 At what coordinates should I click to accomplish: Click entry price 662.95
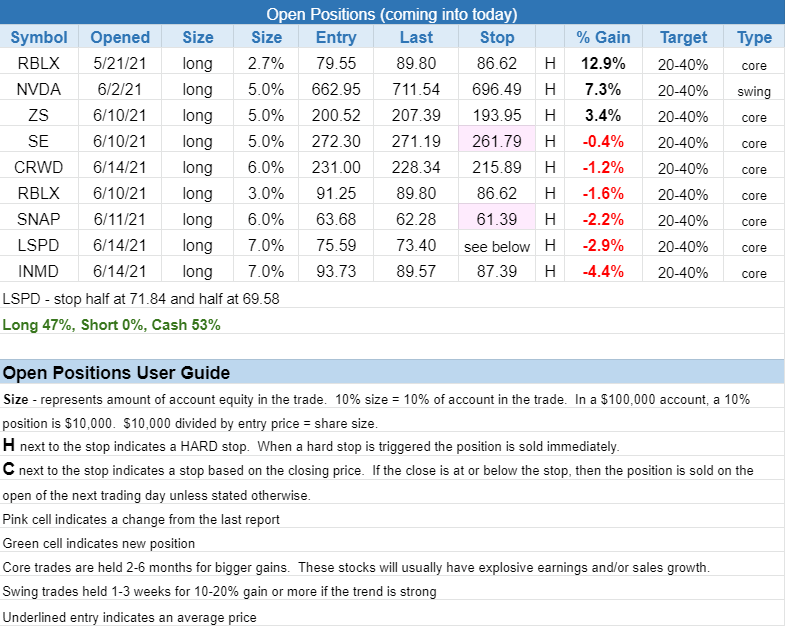click(336, 89)
